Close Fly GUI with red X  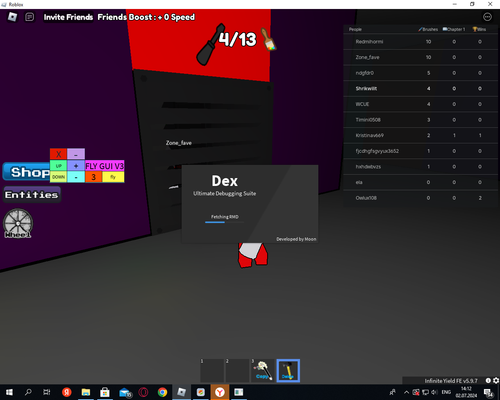click(58, 154)
